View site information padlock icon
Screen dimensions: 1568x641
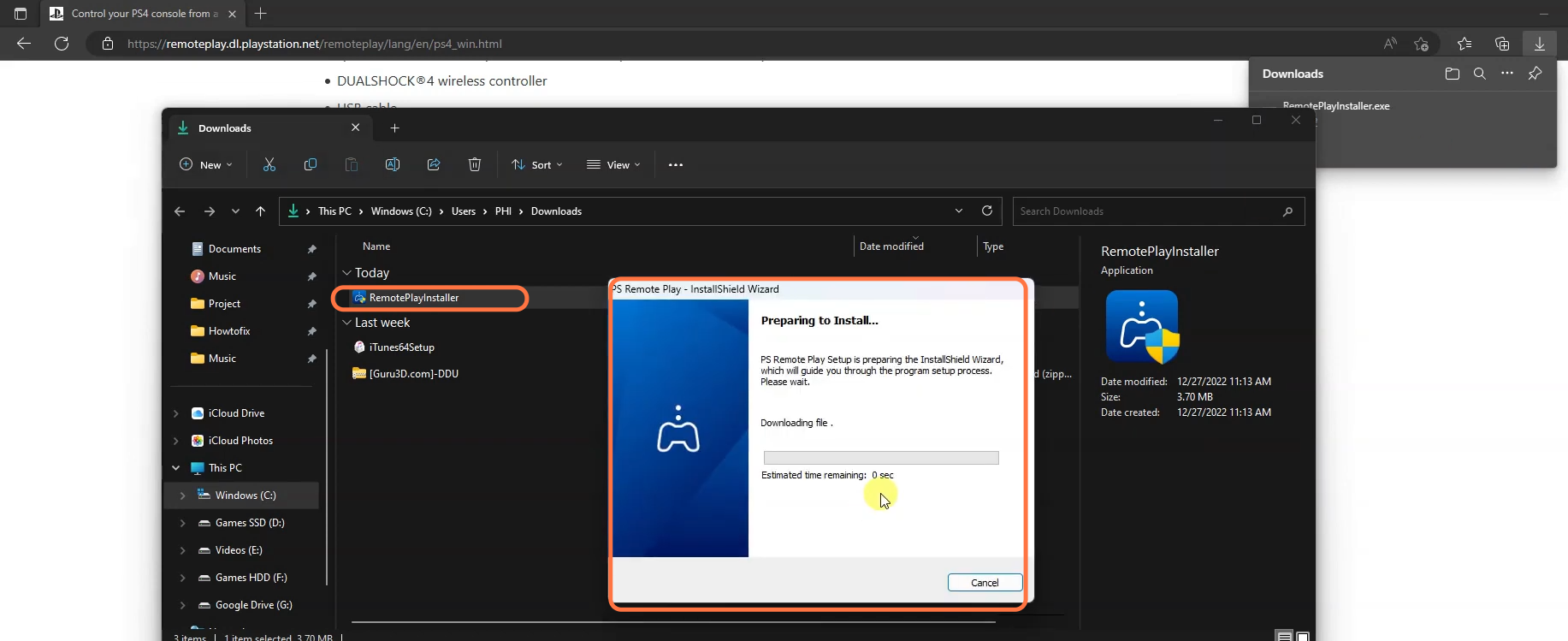click(x=108, y=44)
